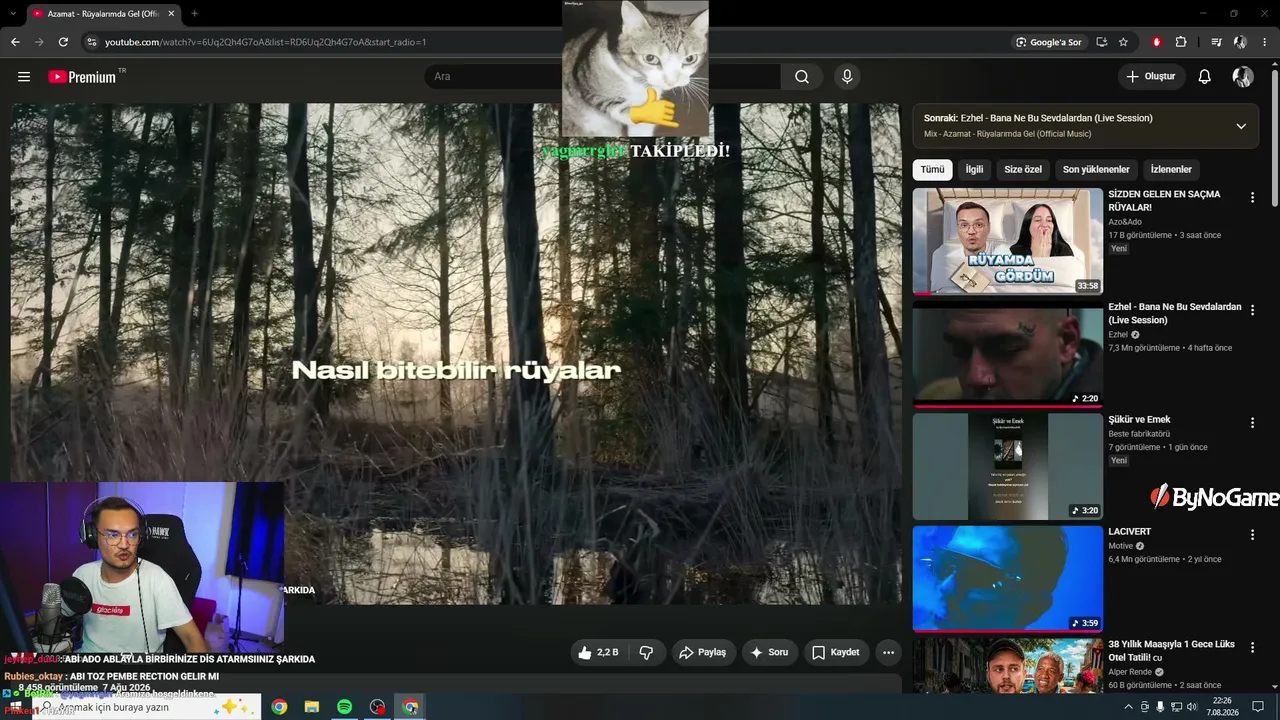Screen dimensions: 1280x720
Task: Click the YouTube search magnifier button
Action: pyautogui.click(x=802, y=77)
